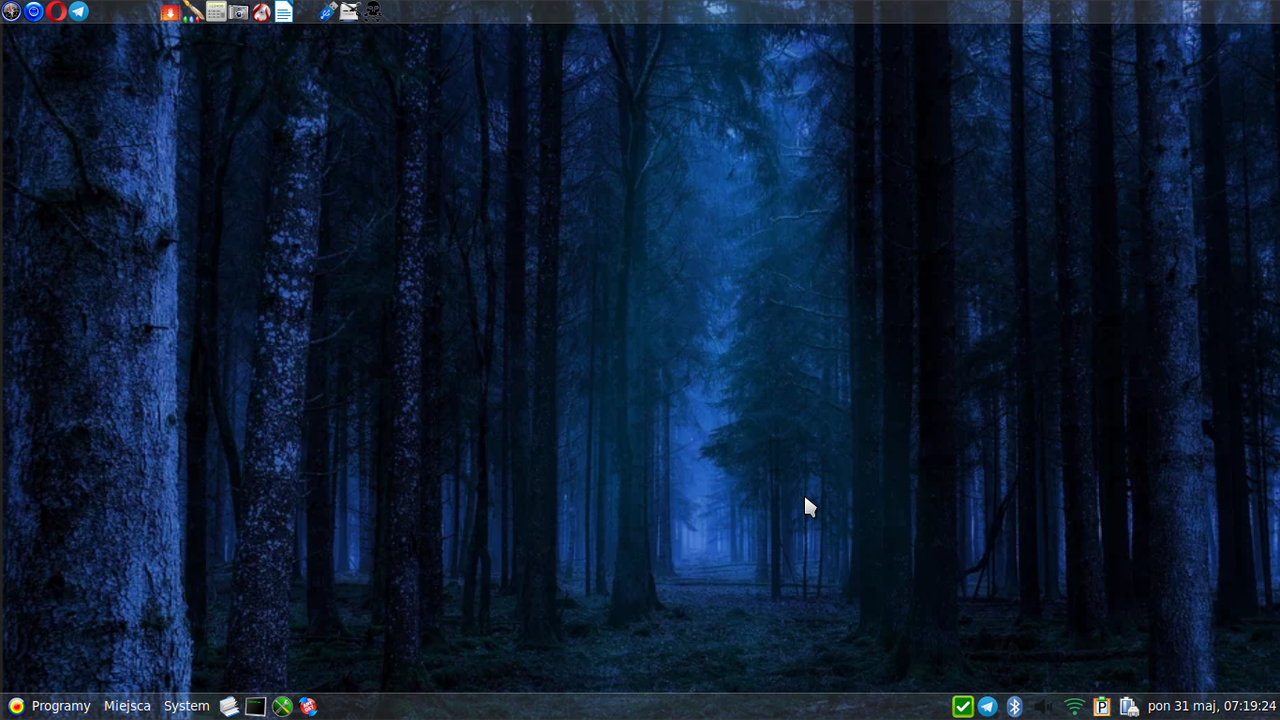The image size is (1280, 720).
Task: Open the compass browser launcher in top panel
Action: (x=11, y=12)
